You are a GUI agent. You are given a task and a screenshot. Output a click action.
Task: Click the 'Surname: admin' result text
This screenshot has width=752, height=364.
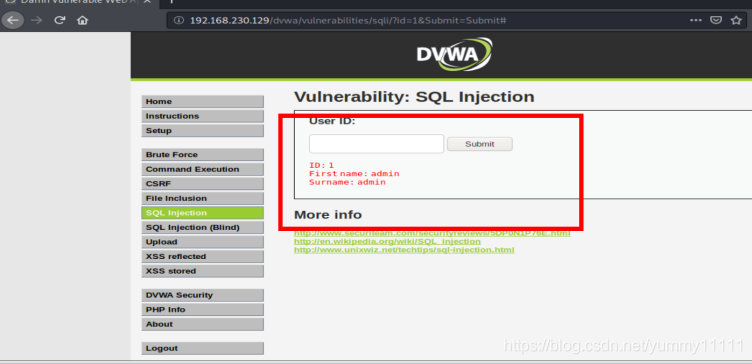point(347,182)
